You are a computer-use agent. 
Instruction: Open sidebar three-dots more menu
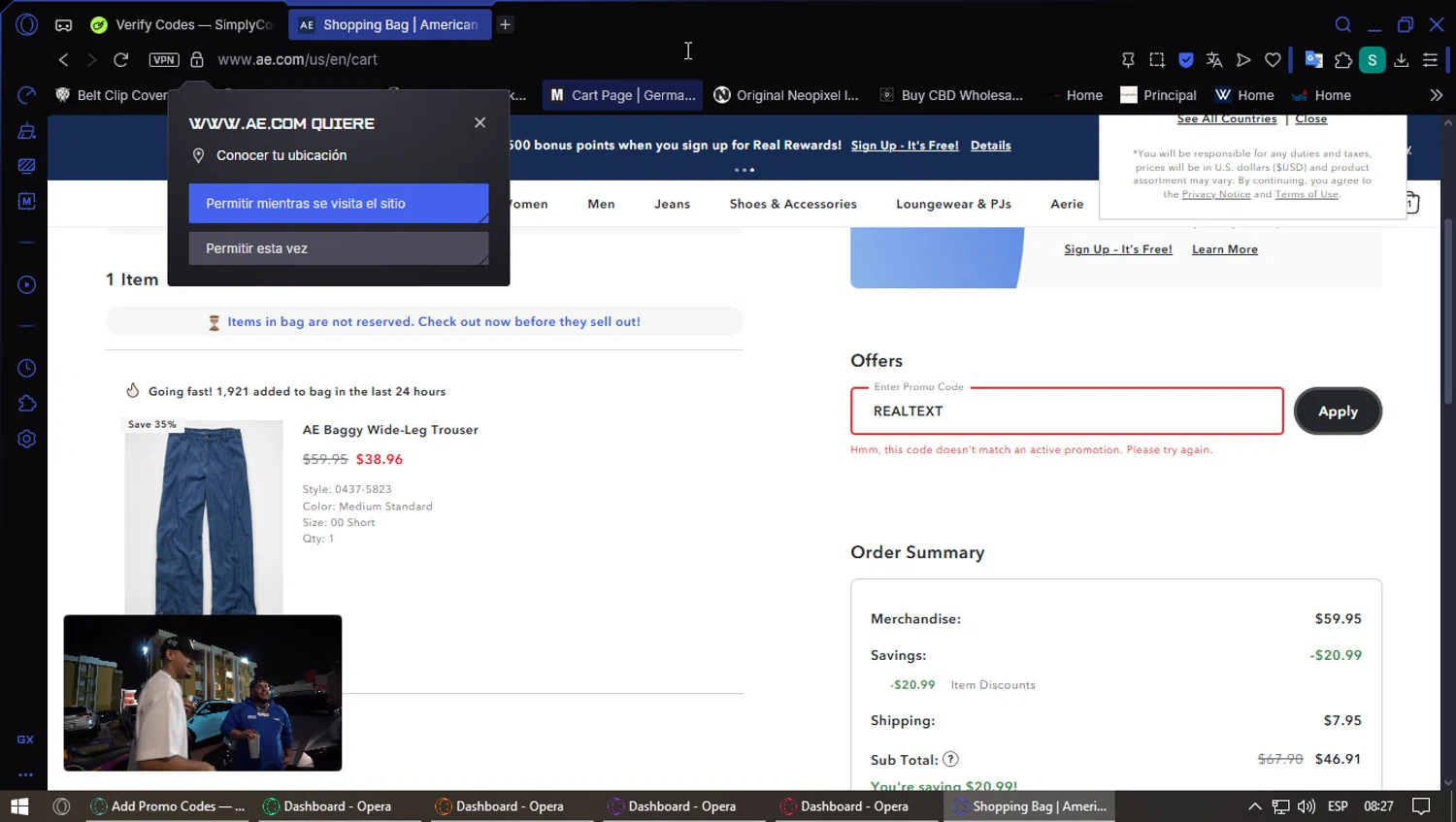coord(25,774)
